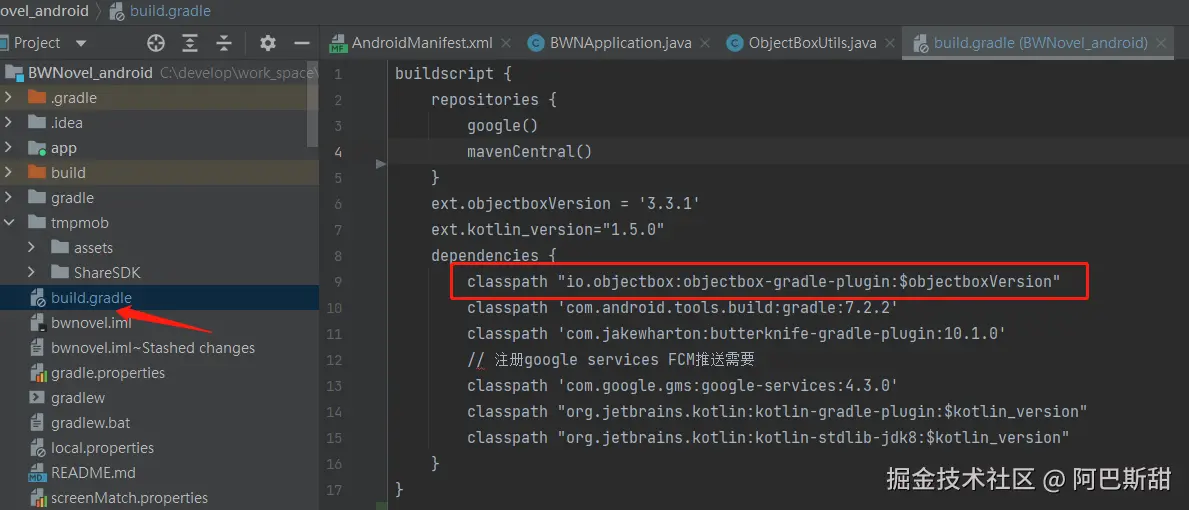
Task: Close the AndroidManifest.xml tab
Action: (507, 44)
